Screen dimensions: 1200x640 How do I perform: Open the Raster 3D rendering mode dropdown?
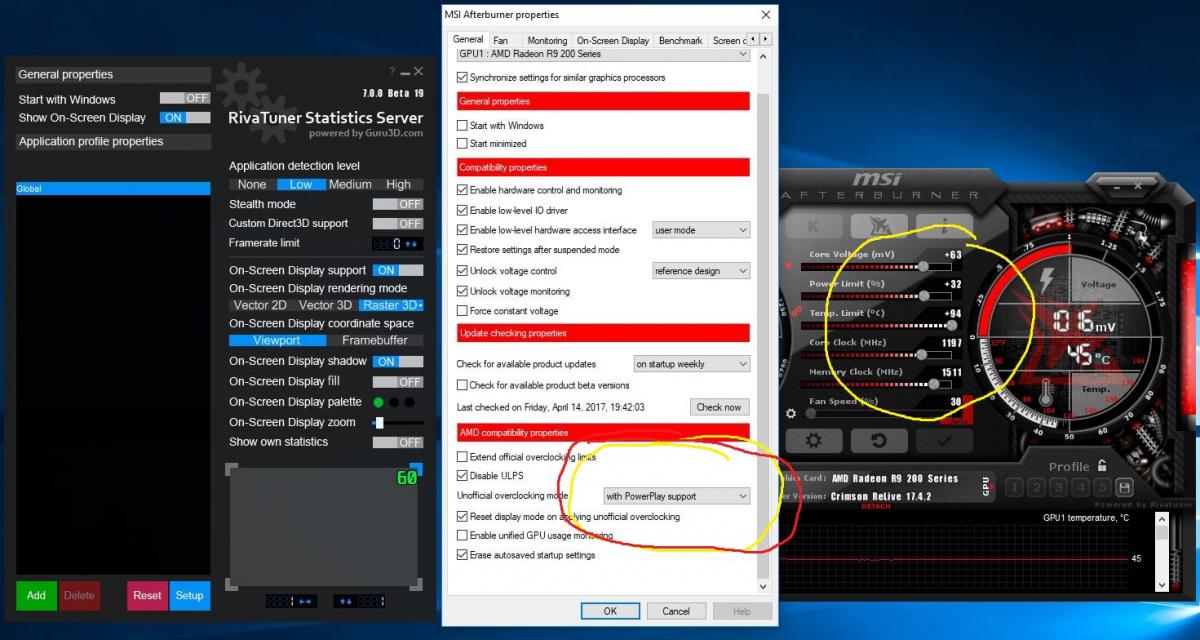392,305
